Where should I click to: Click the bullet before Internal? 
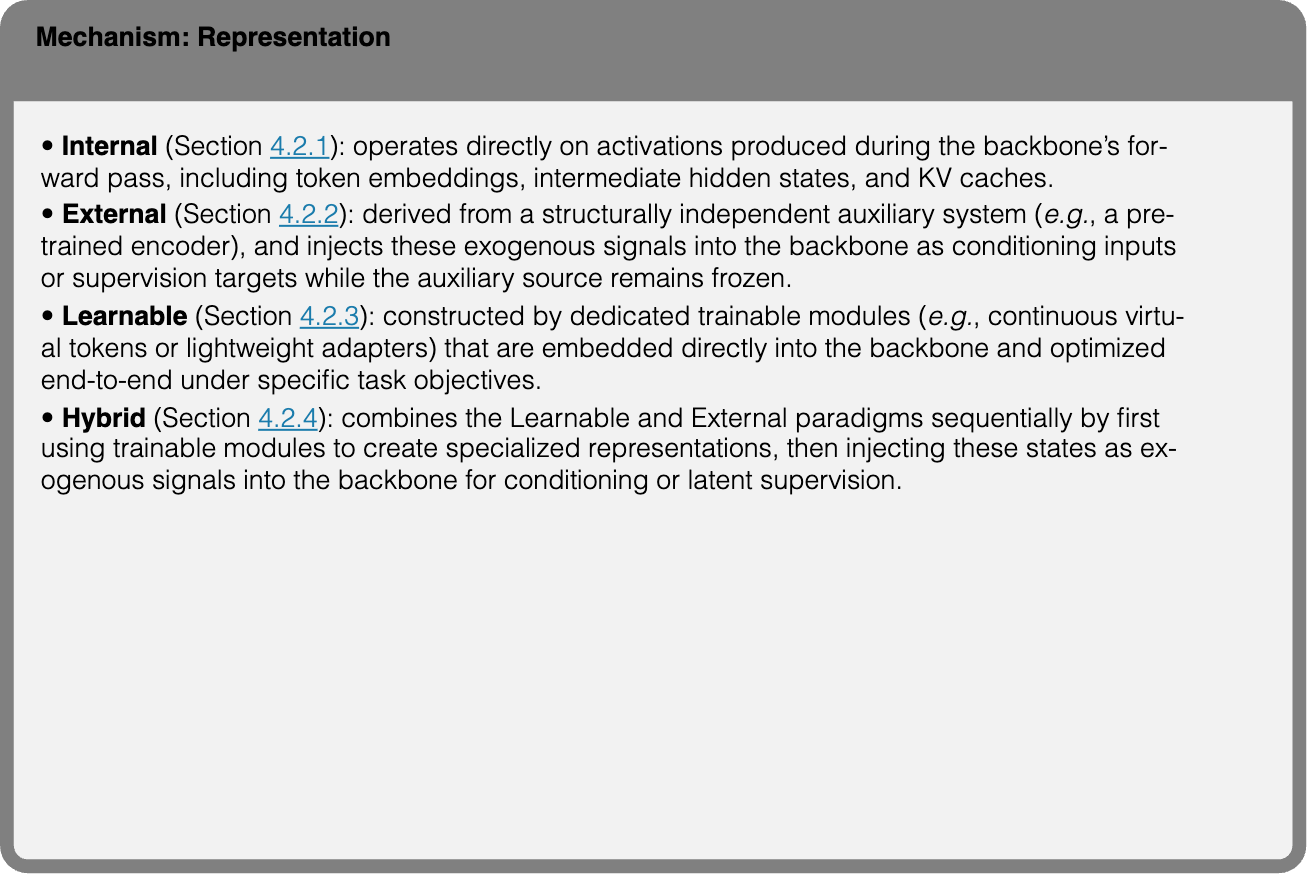coord(48,148)
